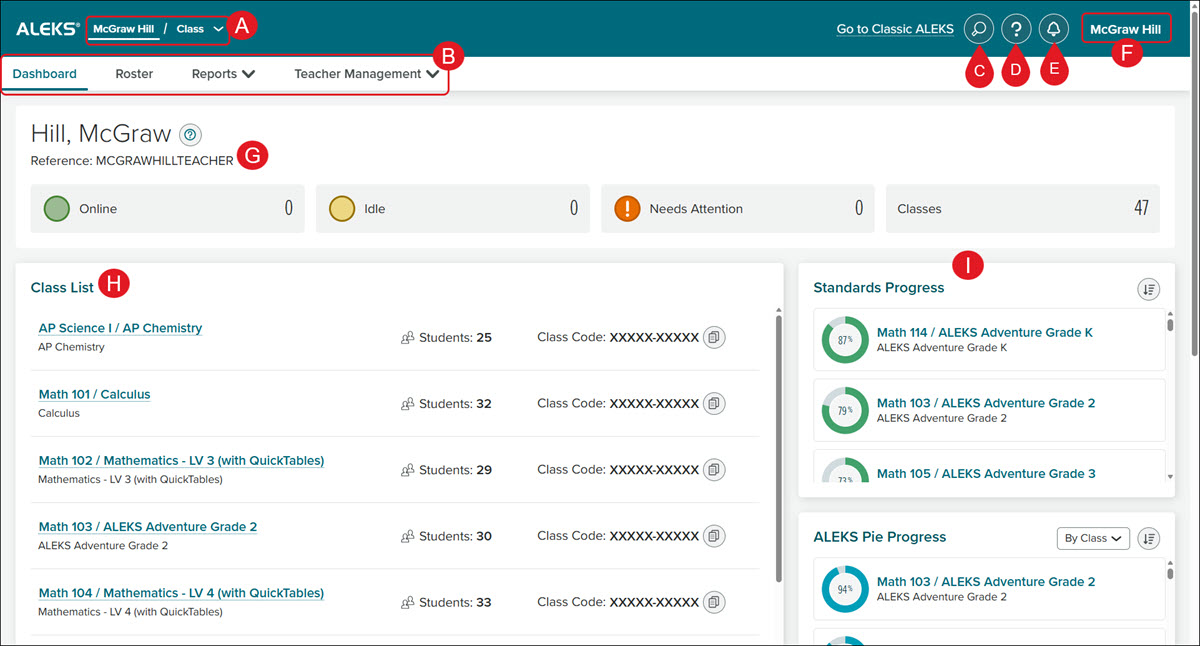The height and width of the screenshot is (646, 1200).
Task: Click Students: 32 in Math 101 row
Action: [455, 404]
